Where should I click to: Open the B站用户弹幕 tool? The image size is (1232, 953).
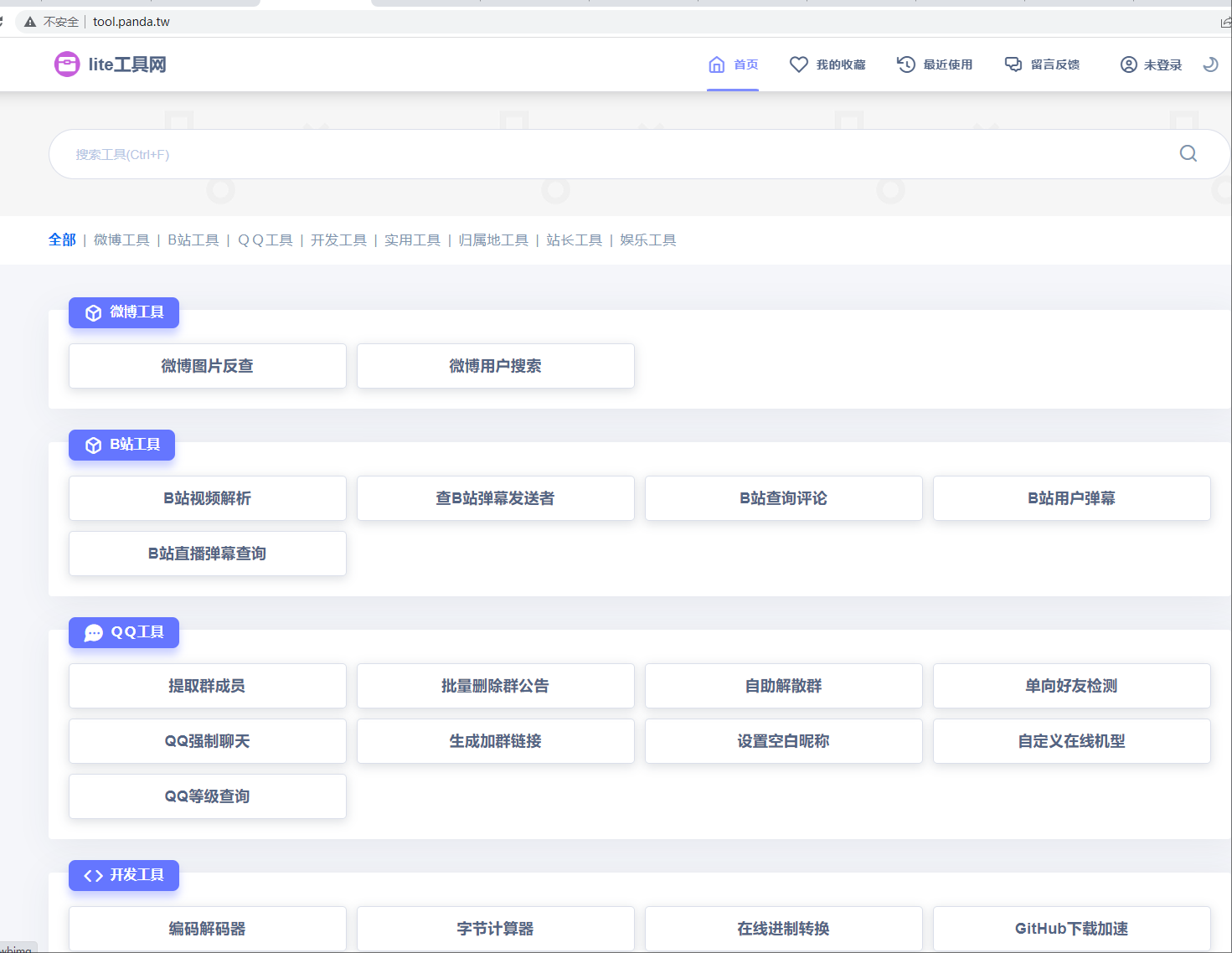coord(1072,498)
